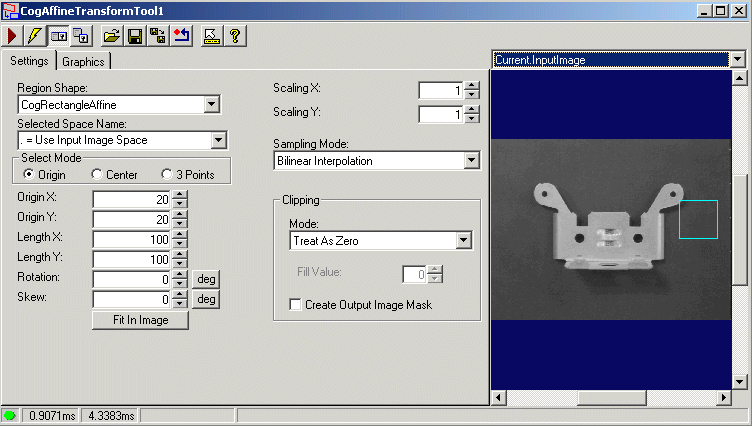
Task: Switch to the Graphics tab
Action: click(x=83, y=62)
